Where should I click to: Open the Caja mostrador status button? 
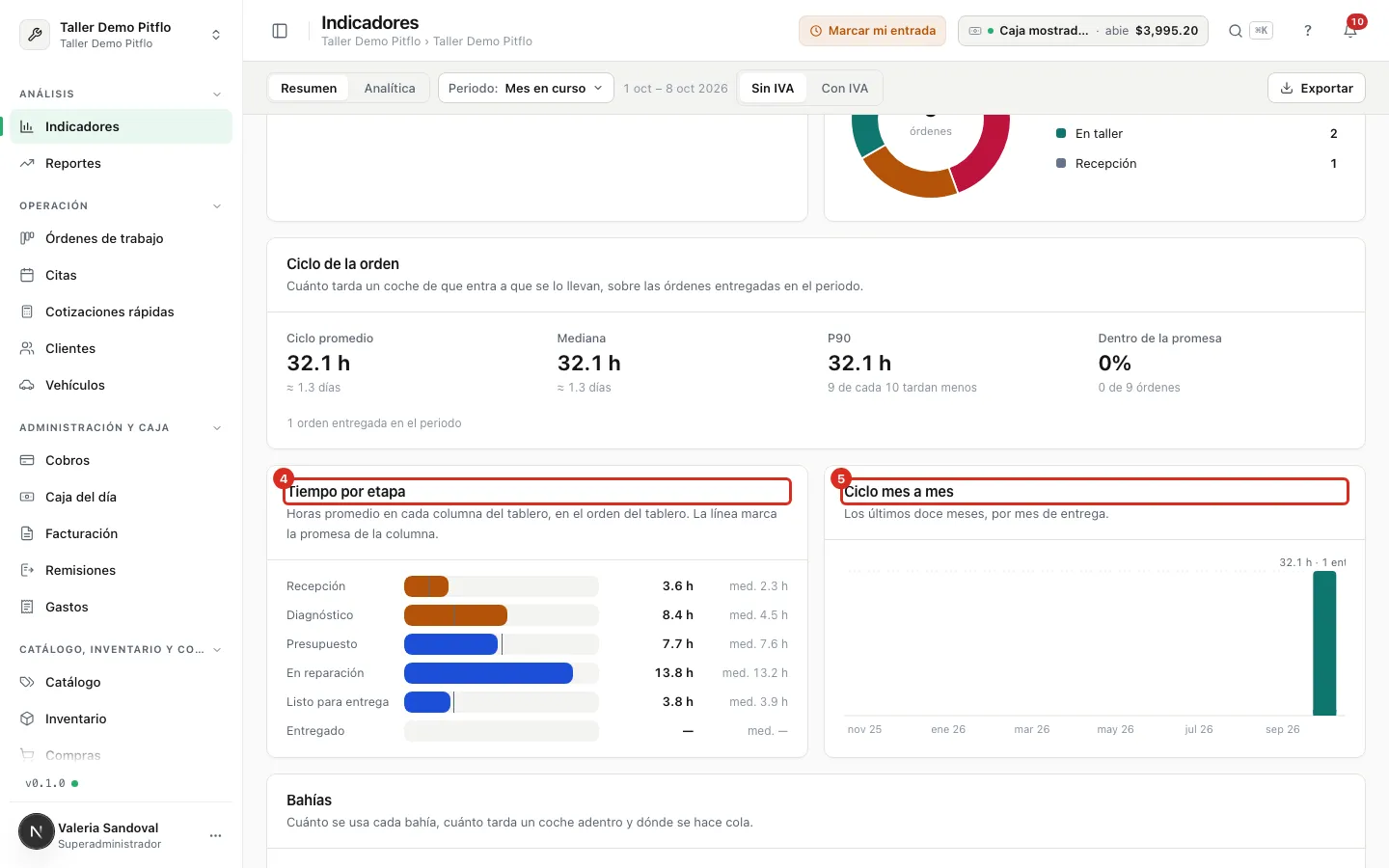point(1083,31)
